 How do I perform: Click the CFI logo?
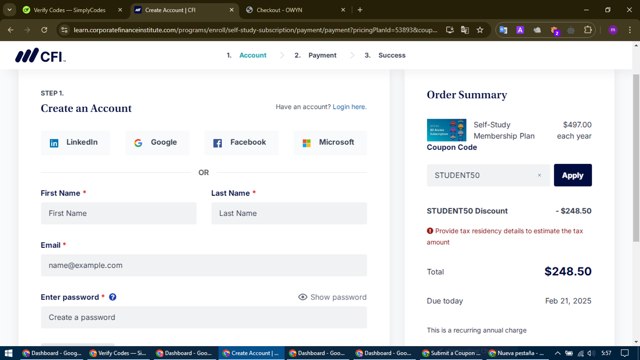point(40,56)
